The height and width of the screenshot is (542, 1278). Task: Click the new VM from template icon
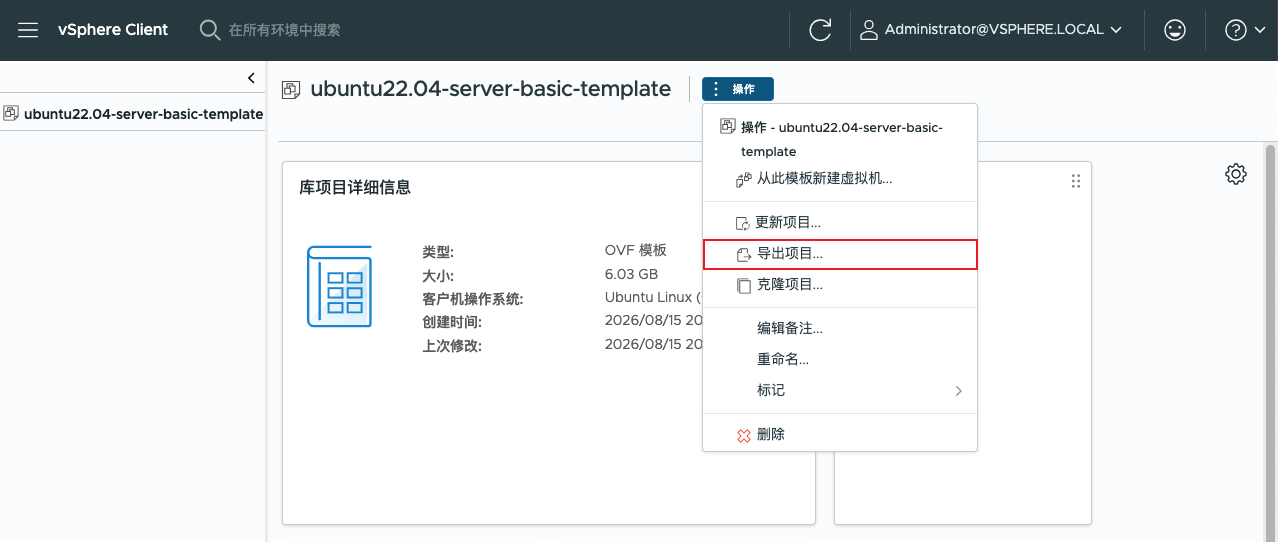click(x=743, y=180)
